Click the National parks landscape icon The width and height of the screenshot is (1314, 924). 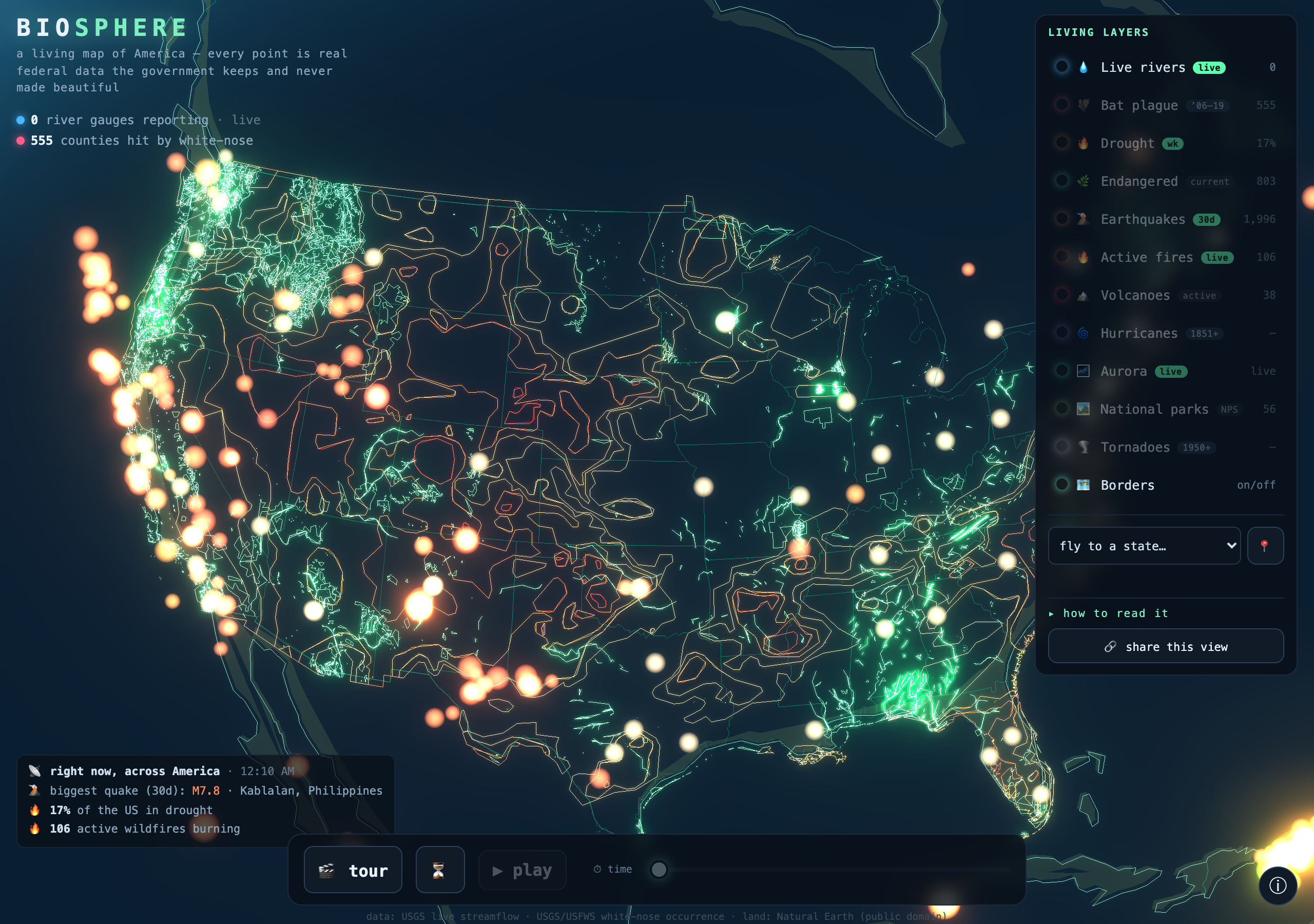point(1083,409)
